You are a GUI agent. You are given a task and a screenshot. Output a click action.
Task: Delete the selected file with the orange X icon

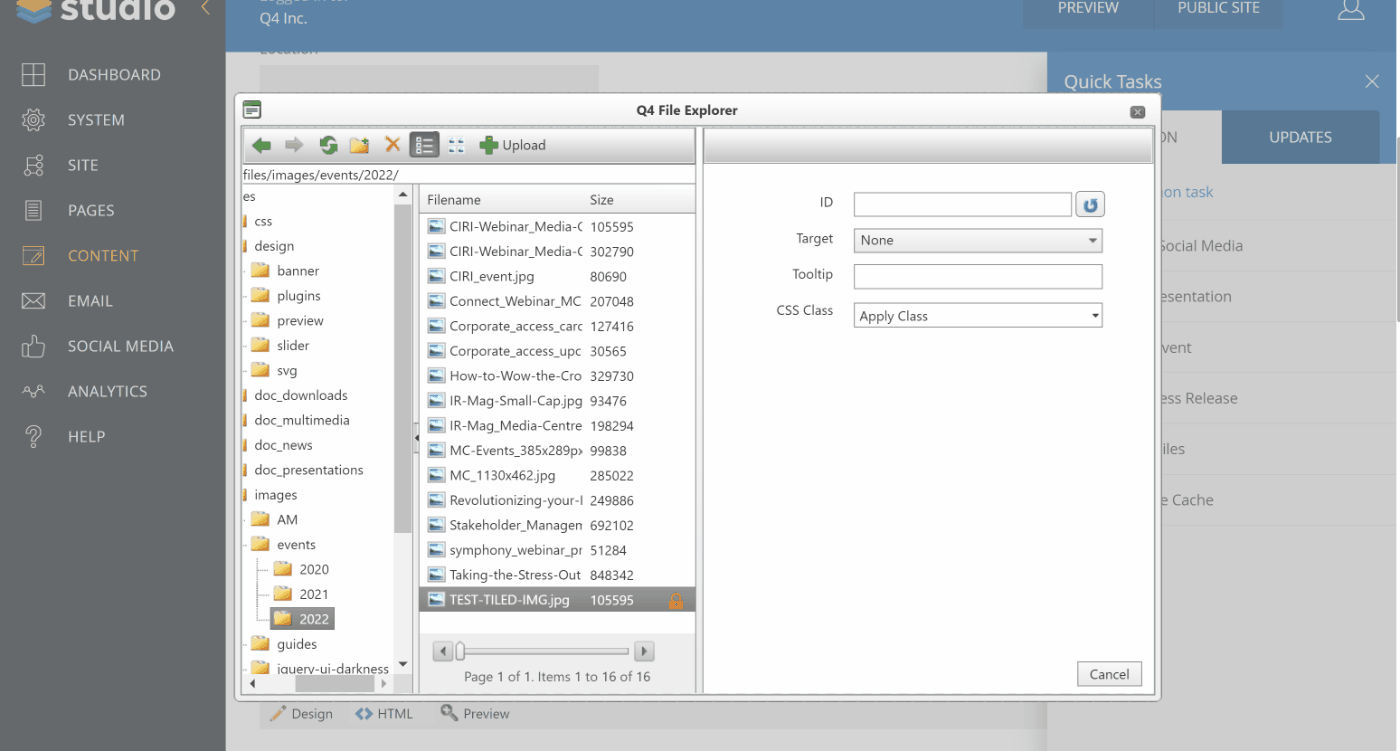click(x=392, y=145)
